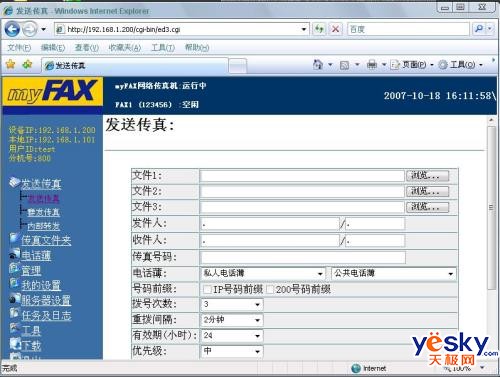Viewport: 500px width, 377px height.
Task: Click the 群发传真 sidebar sub-link
Action: click(44, 212)
